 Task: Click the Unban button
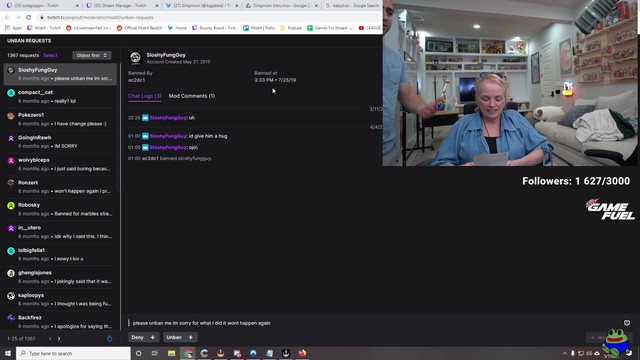(x=174, y=338)
